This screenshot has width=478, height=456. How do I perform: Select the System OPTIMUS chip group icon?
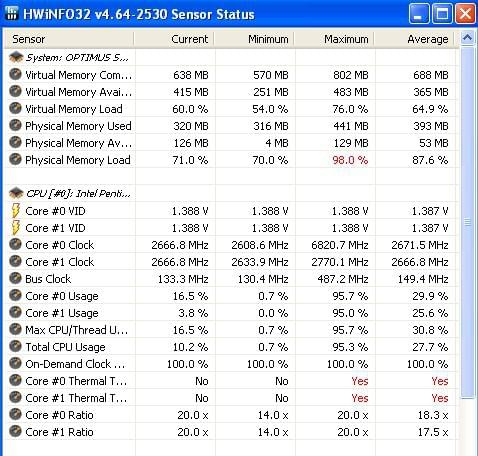tap(16, 57)
